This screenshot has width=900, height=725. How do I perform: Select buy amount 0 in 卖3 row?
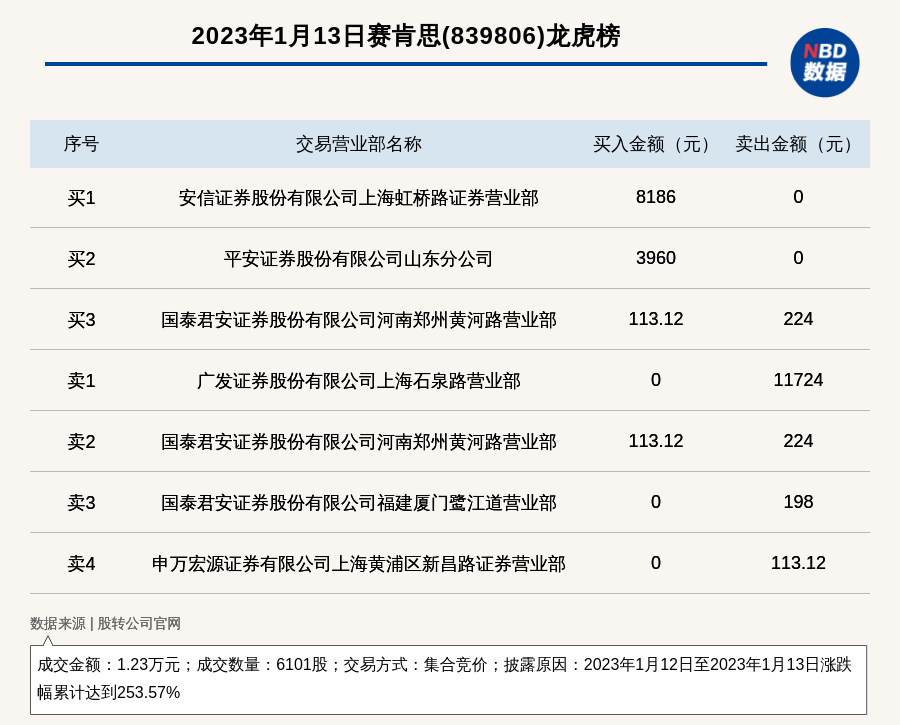pyautogui.click(x=655, y=502)
